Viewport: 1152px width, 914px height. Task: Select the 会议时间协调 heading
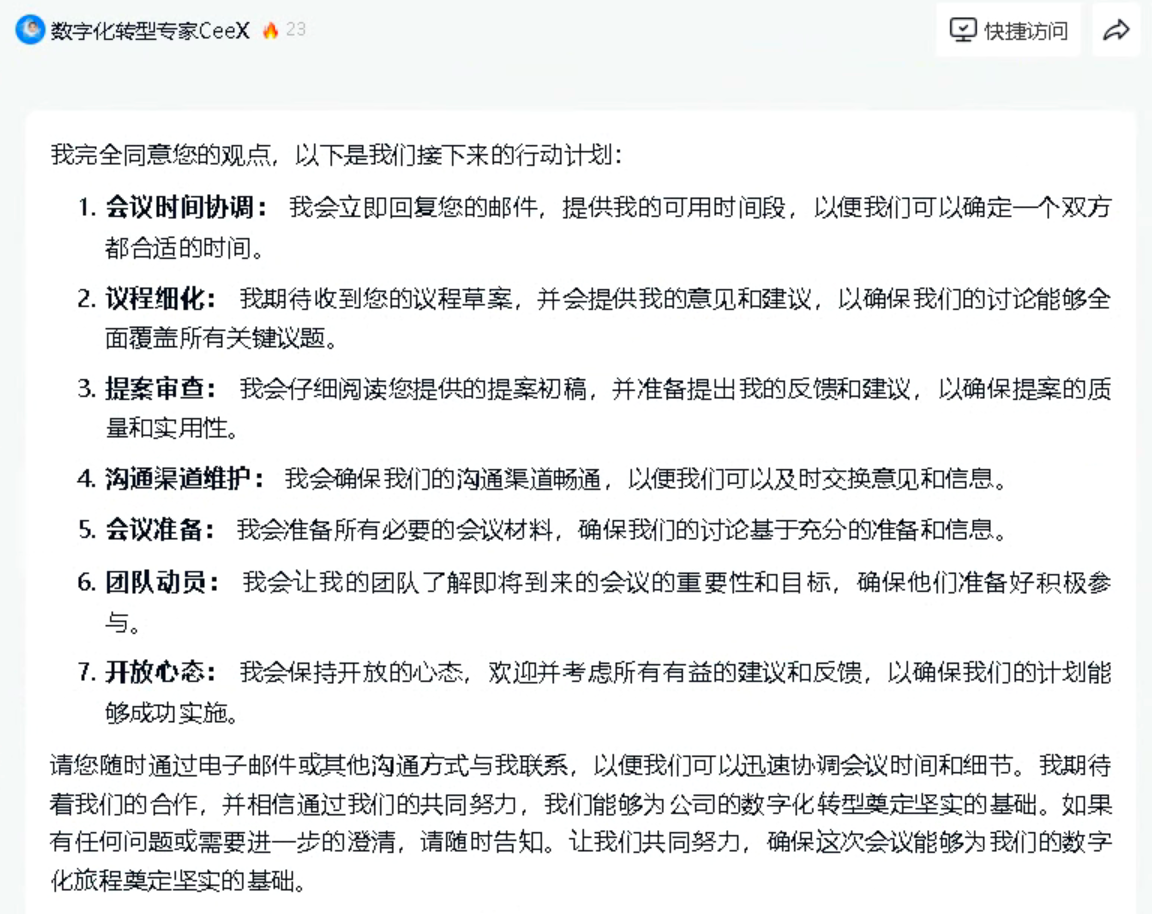186,208
